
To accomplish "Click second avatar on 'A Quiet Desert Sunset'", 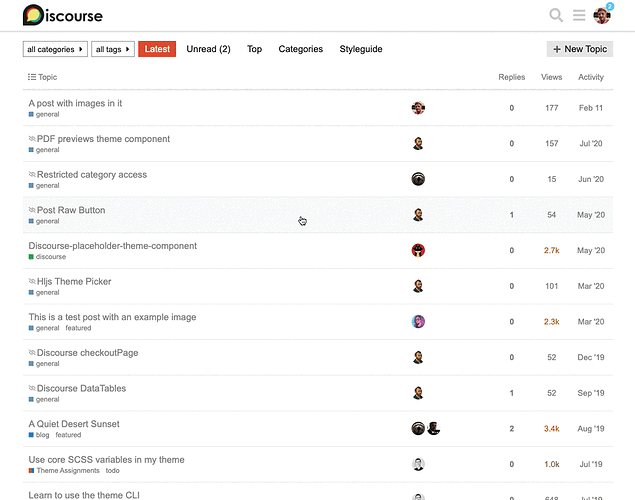I will (x=434, y=428).
